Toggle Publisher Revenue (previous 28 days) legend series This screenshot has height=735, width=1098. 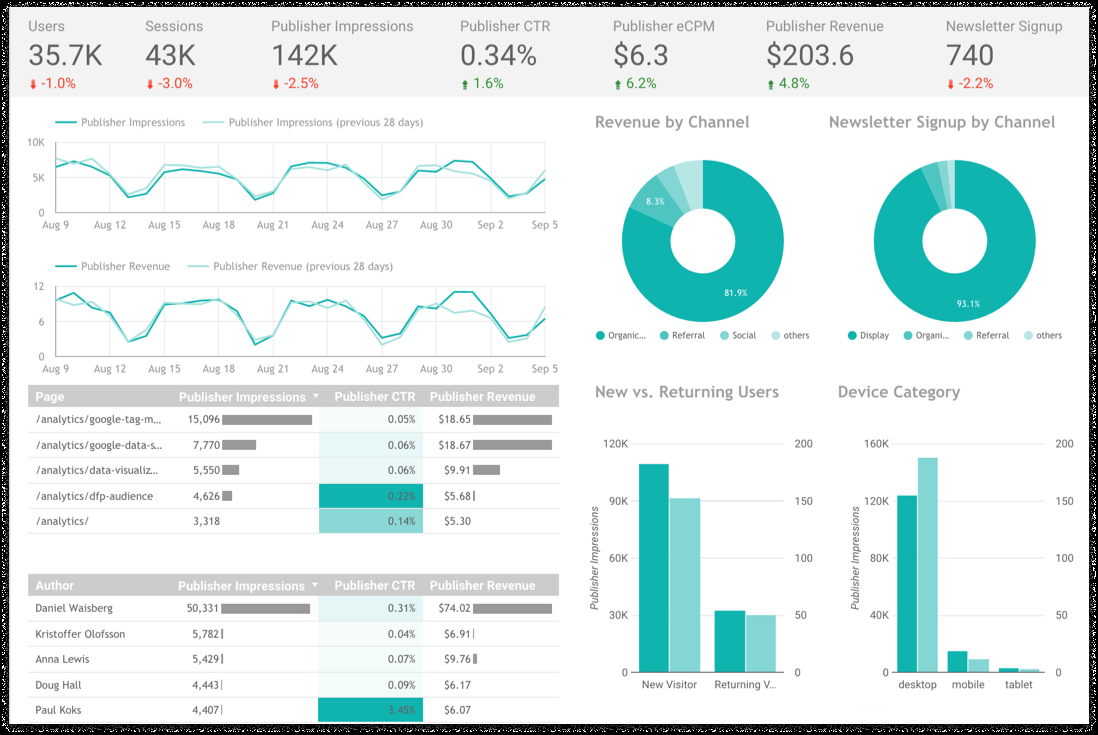[290, 267]
